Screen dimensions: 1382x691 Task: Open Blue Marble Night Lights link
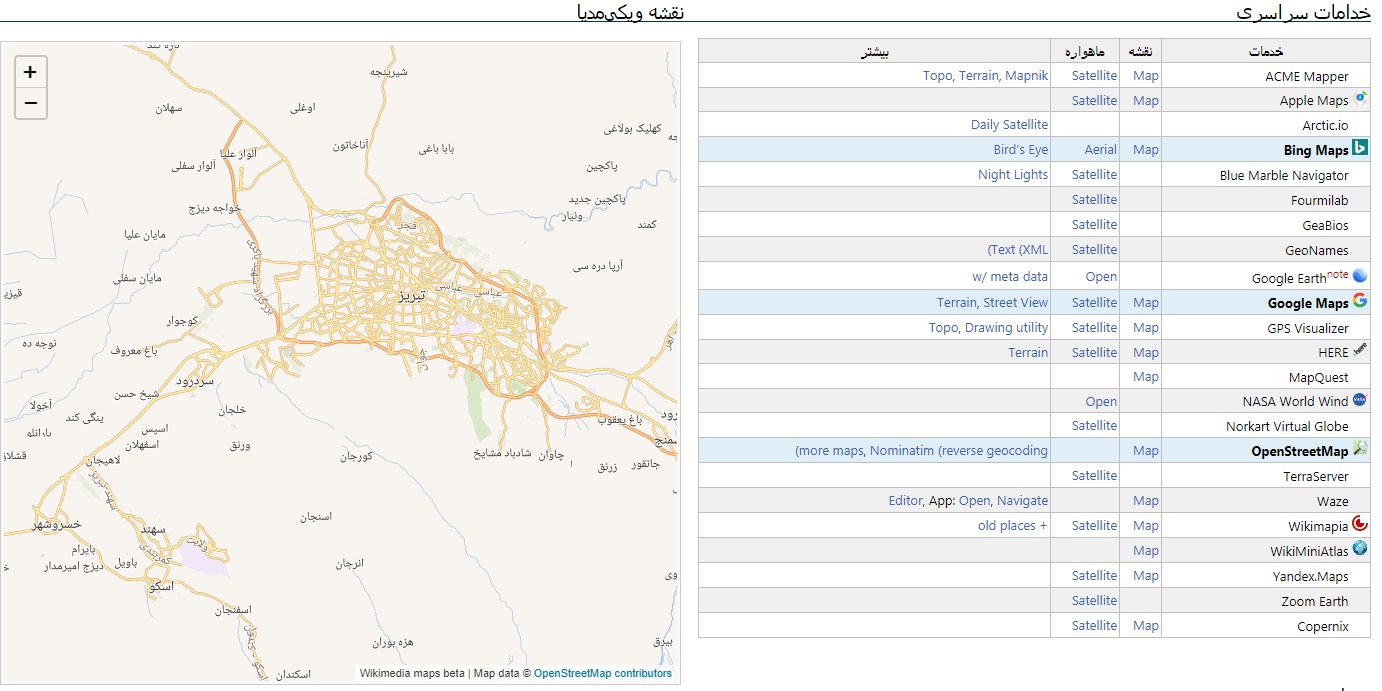1013,175
